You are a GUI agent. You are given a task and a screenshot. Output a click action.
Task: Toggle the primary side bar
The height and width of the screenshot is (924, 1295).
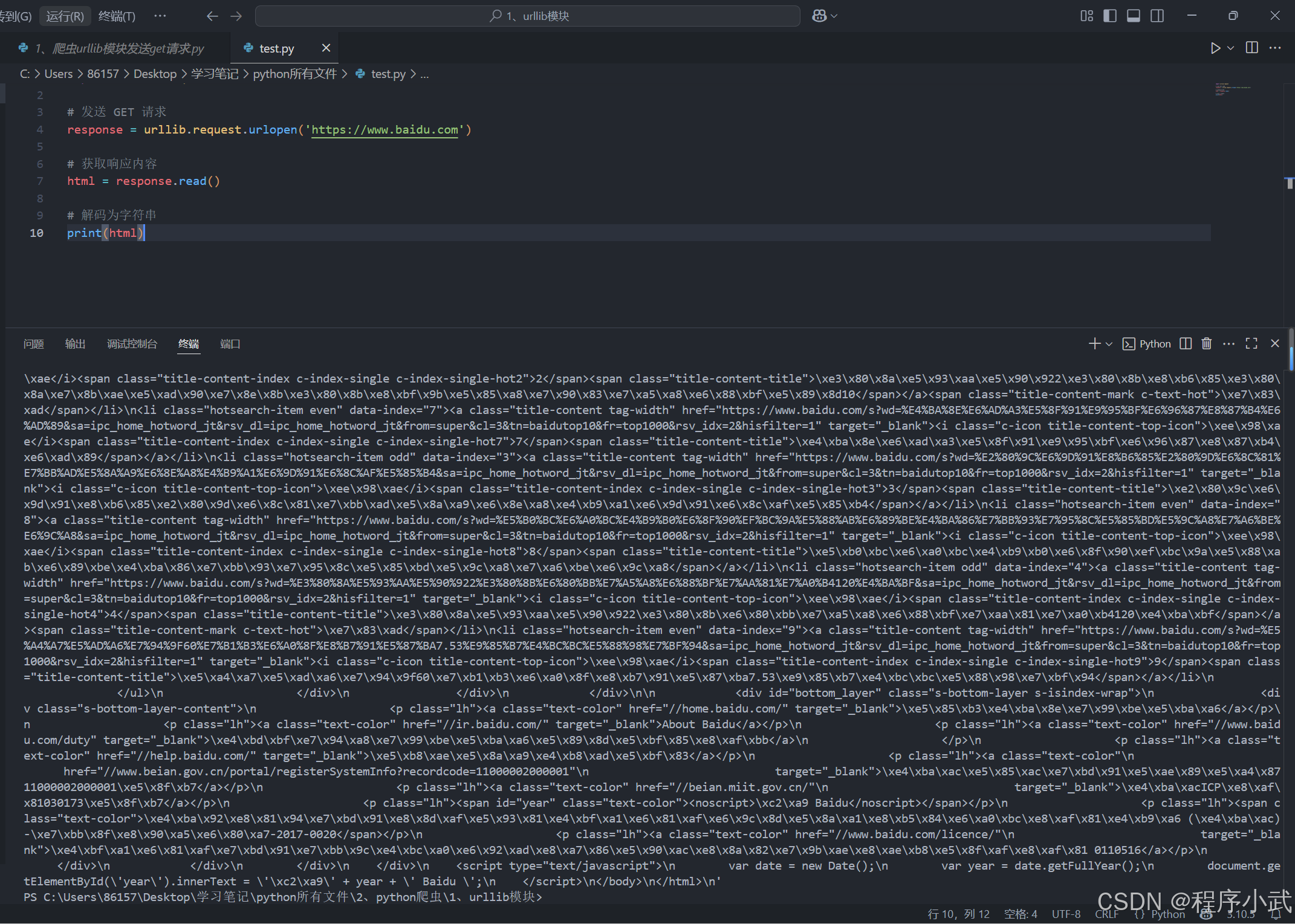point(1110,16)
